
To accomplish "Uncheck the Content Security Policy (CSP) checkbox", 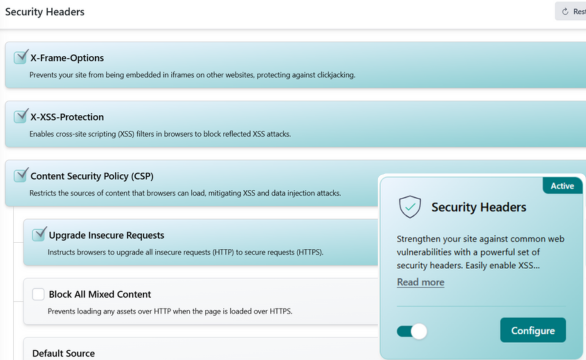I will coord(21,176).
